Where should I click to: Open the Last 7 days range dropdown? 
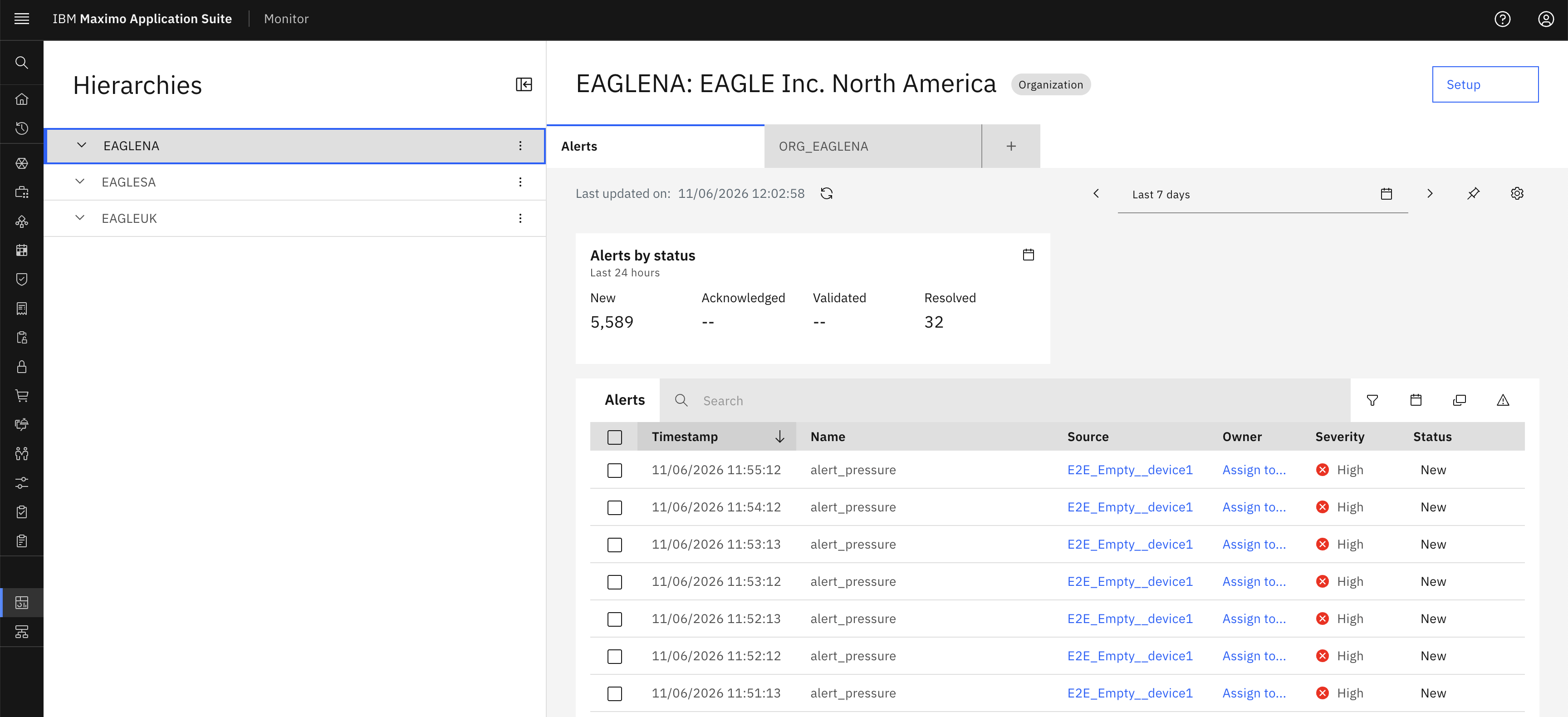(1263, 194)
